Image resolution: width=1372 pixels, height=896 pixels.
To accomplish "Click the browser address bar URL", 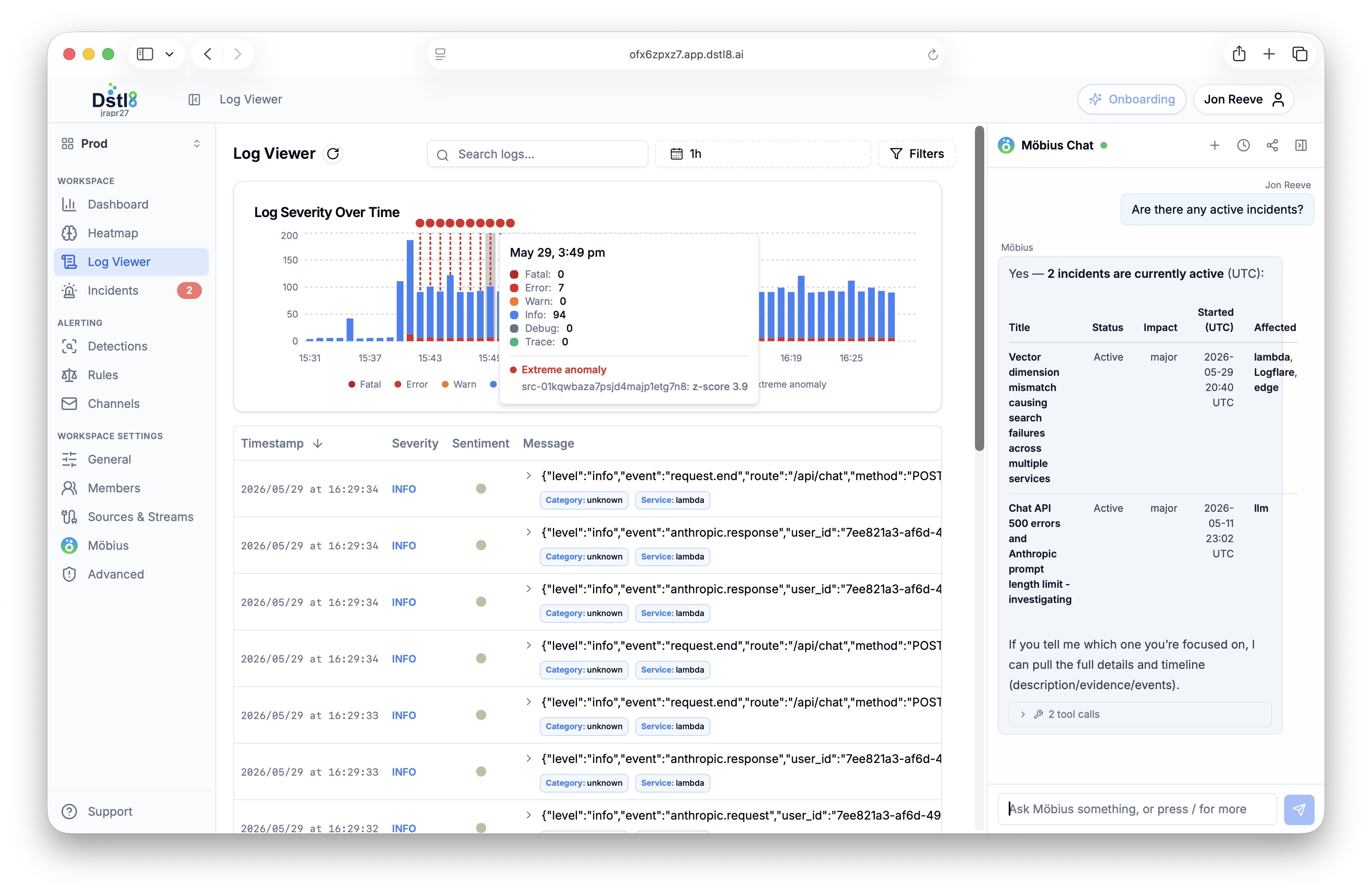I will click(686, 54).
